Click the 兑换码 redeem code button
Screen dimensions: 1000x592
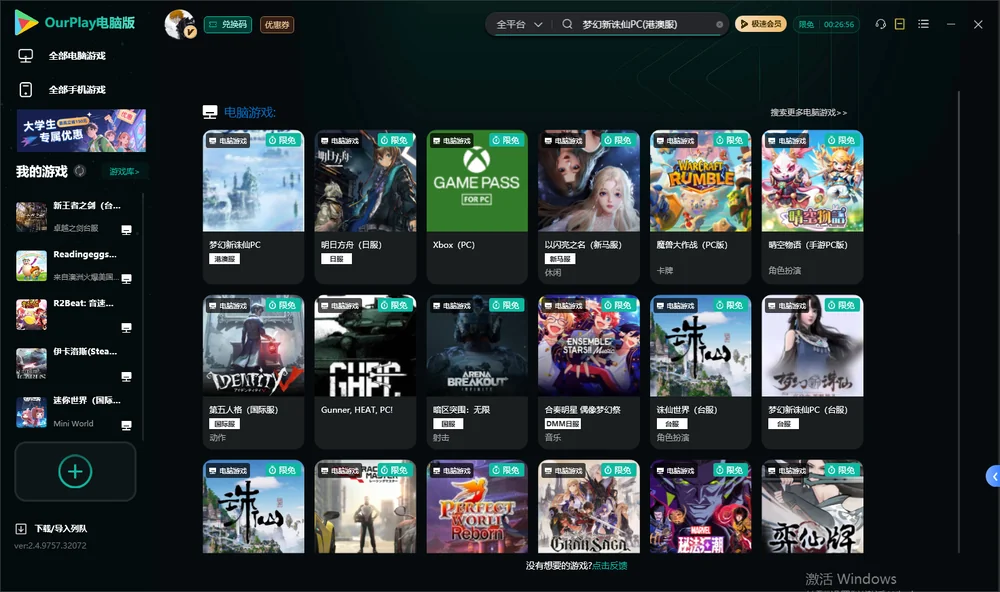(228, 25)
